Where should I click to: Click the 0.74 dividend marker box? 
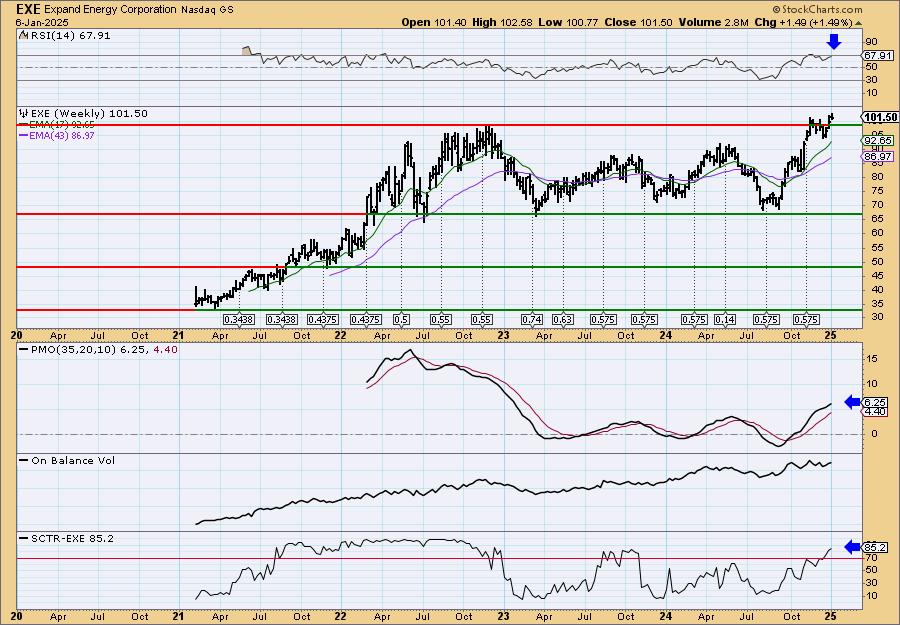click(x=532, y=319)
